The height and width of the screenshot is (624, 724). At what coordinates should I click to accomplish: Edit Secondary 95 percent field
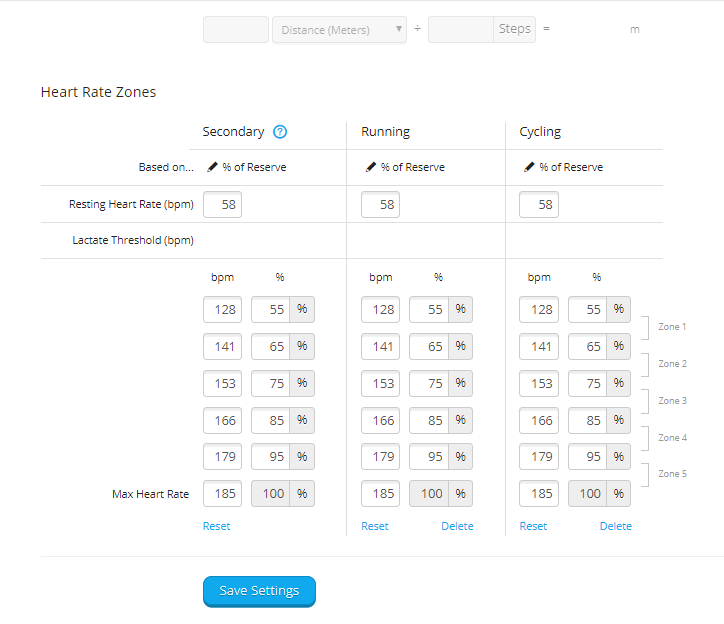tap(271, 457)
